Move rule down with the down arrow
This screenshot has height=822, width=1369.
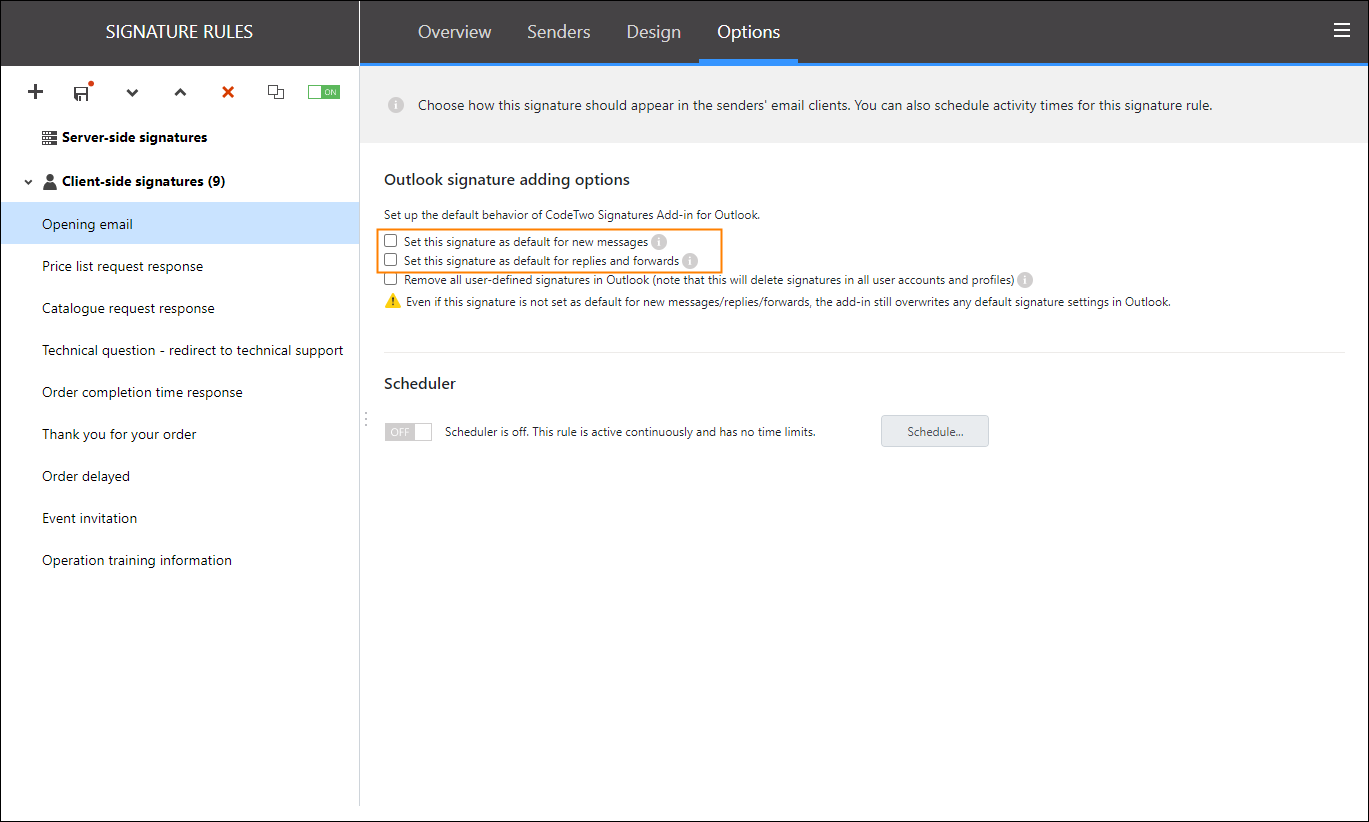pyautogui.click(x=132, y=92)
